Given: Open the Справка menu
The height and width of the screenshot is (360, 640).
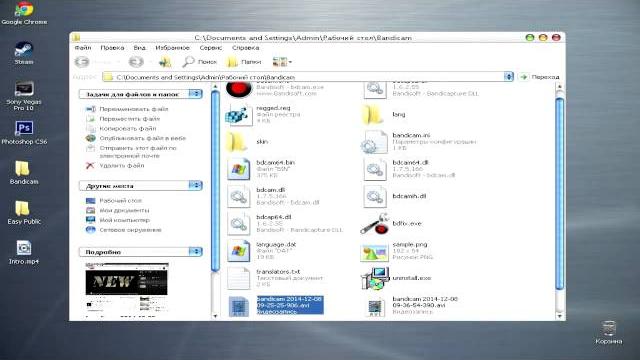Looking at the screenshot, I should pyautogui.click(x=245, y=48).
